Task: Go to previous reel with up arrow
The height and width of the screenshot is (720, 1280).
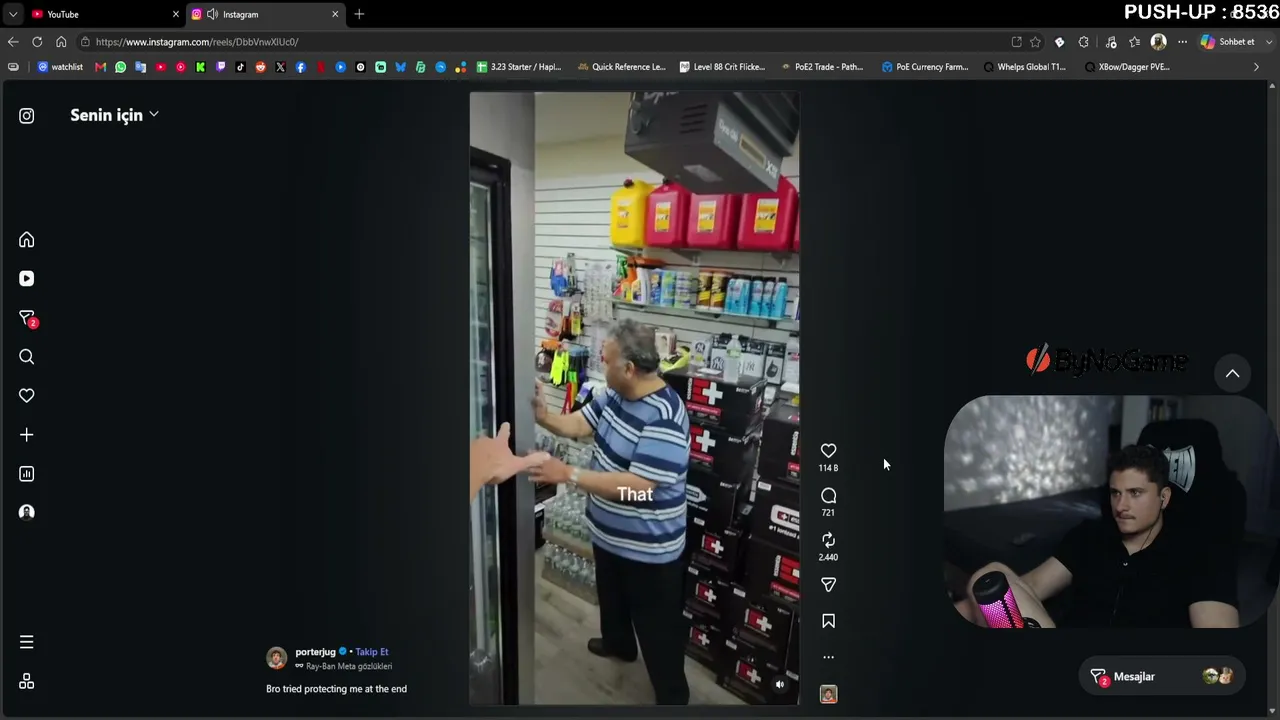Action: click(x=1233, y=374)
